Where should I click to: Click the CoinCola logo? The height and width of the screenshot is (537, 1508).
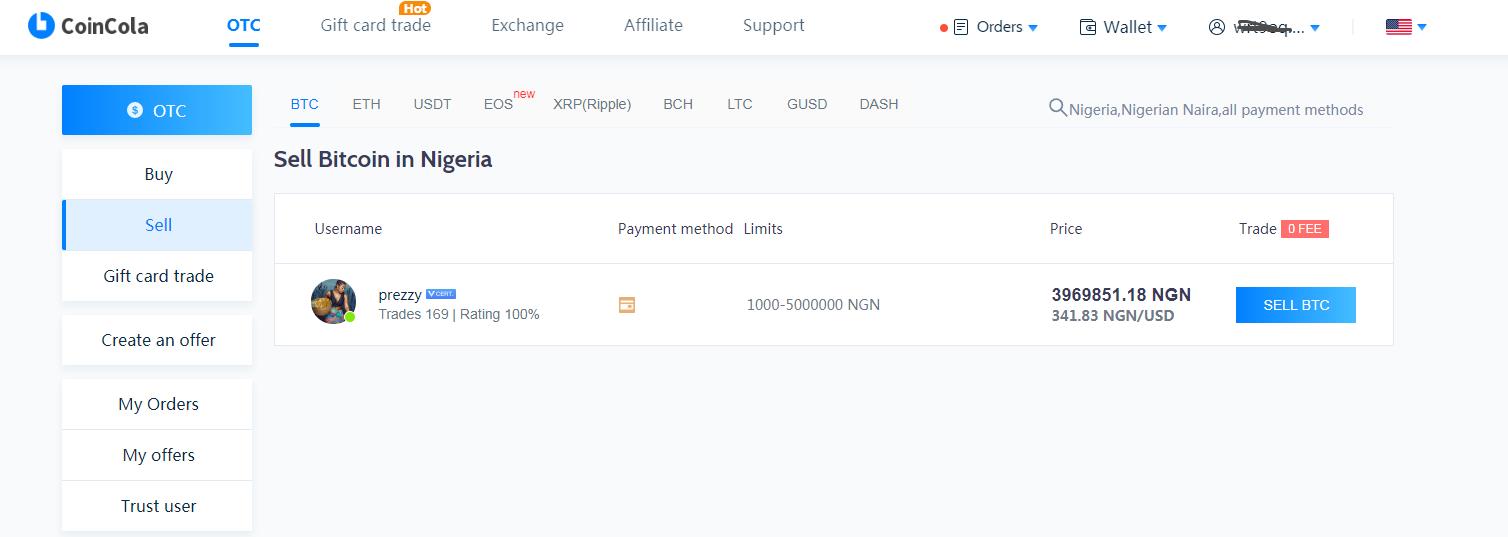(x=88, y=26)
